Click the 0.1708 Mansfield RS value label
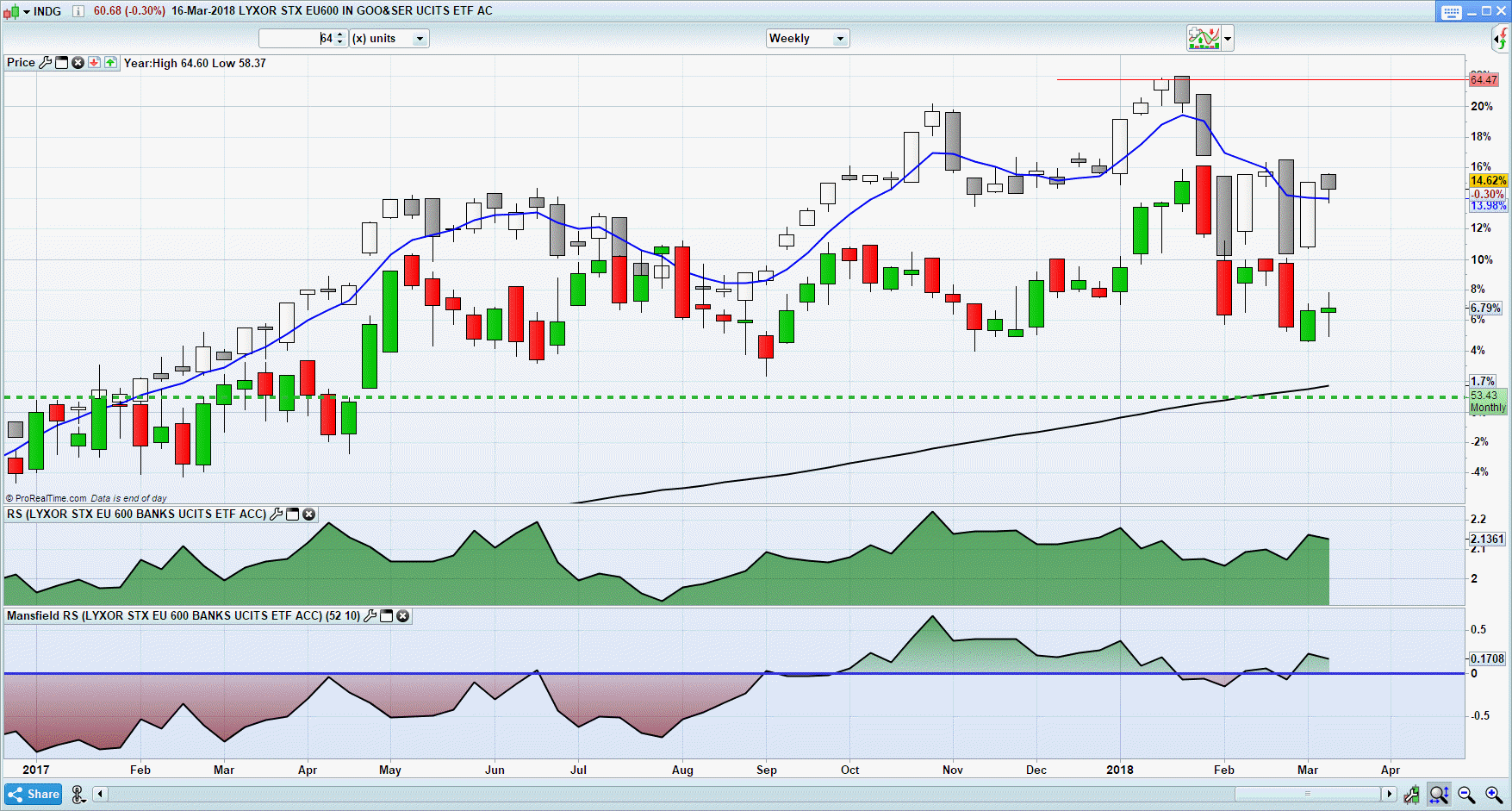Image resolution: width=1512 pixels, height=811 pixels. [1487, 658]
